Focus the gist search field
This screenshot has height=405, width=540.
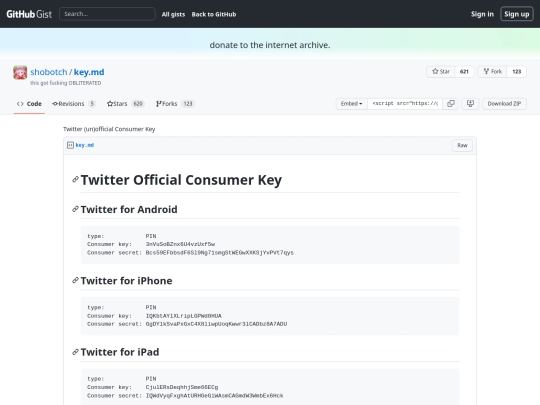107,14
